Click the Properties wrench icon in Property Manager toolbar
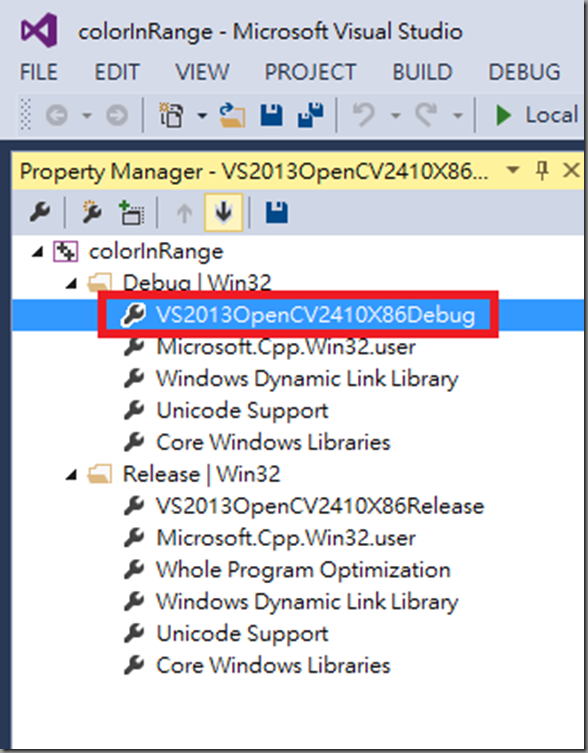 40,212
